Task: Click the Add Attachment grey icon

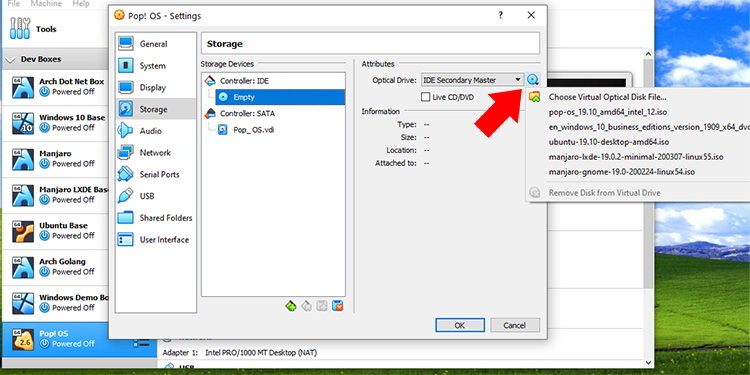Action: pyautogui.click(x=322, y=306)
